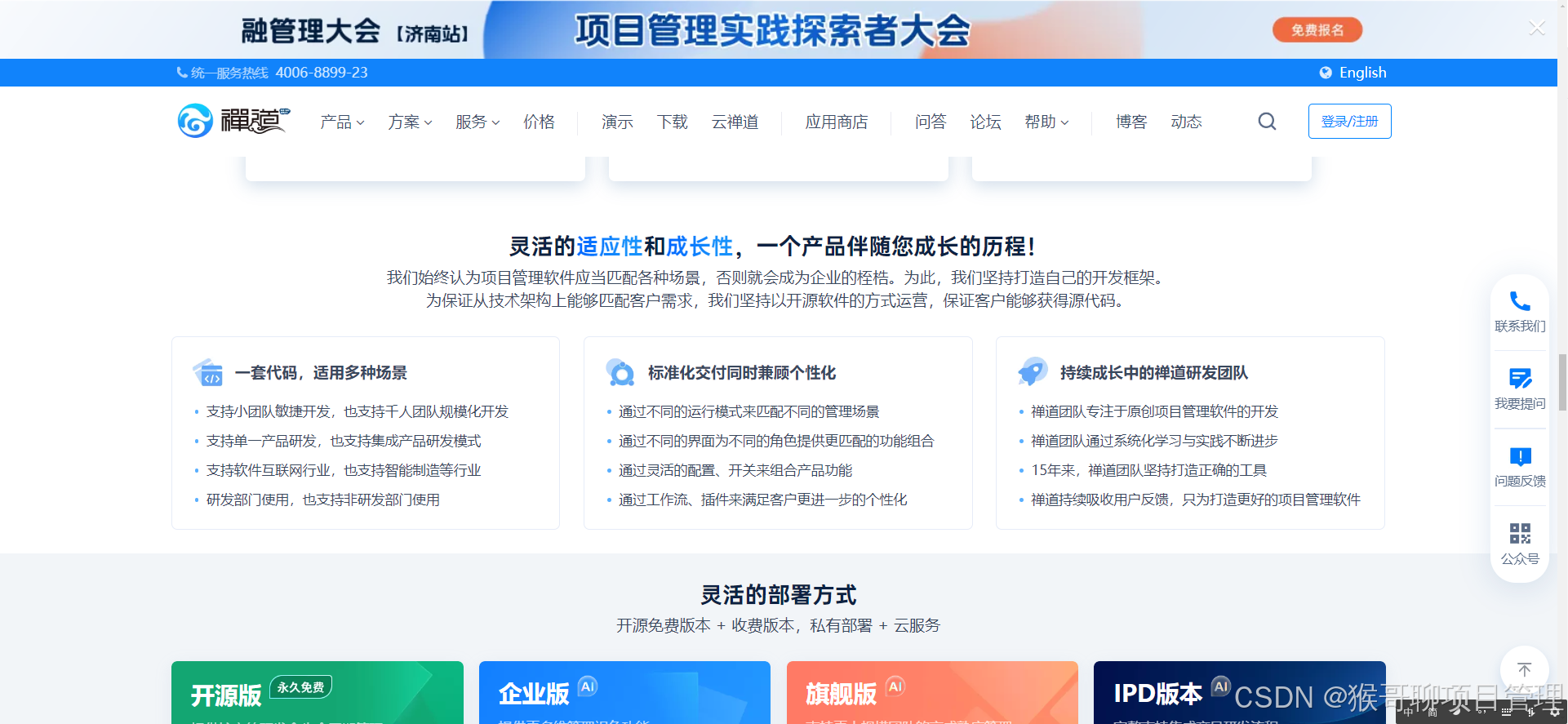Go to the 论坛 page

coord(985,122)
